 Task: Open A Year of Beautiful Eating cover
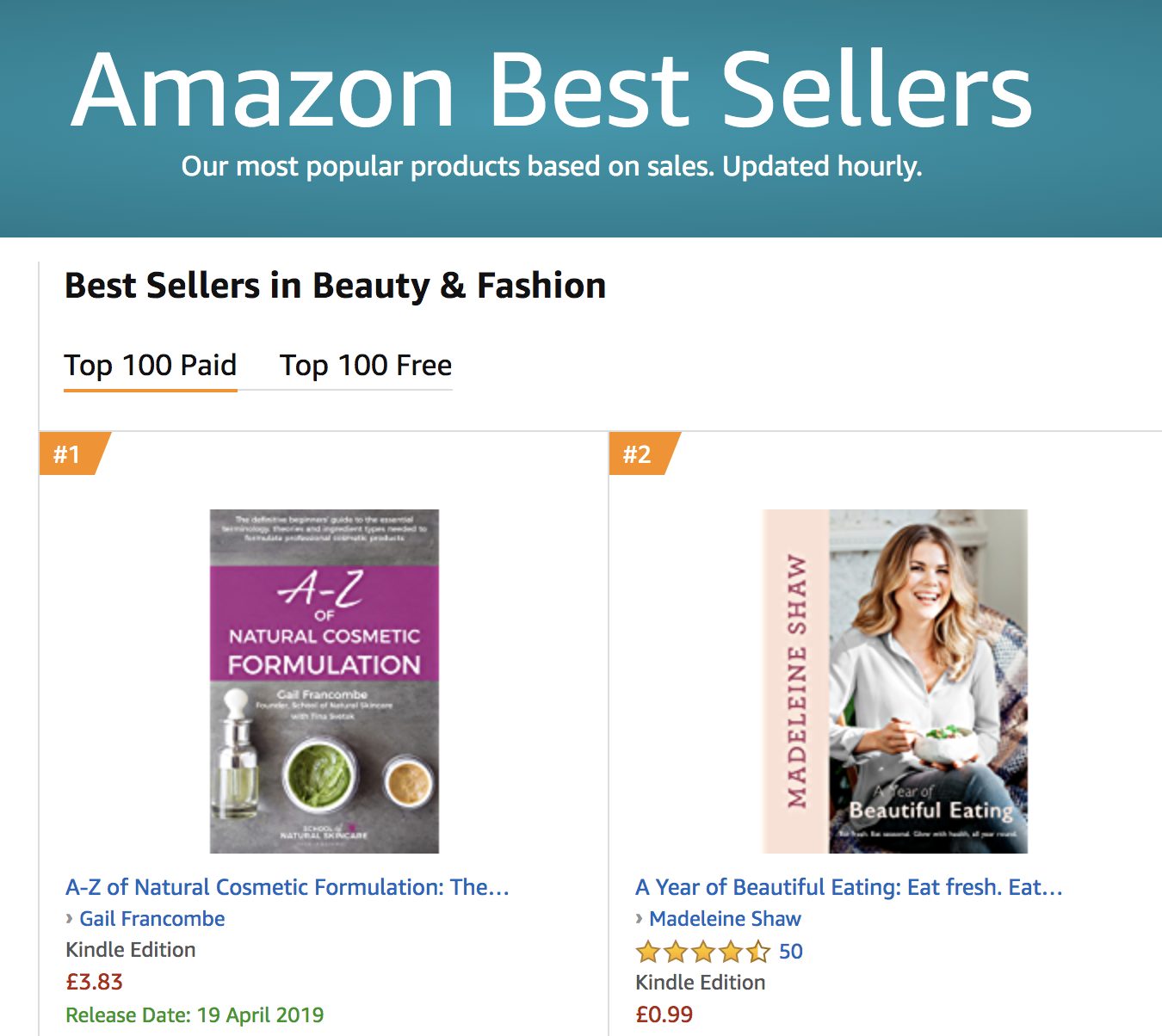(894, 681)
